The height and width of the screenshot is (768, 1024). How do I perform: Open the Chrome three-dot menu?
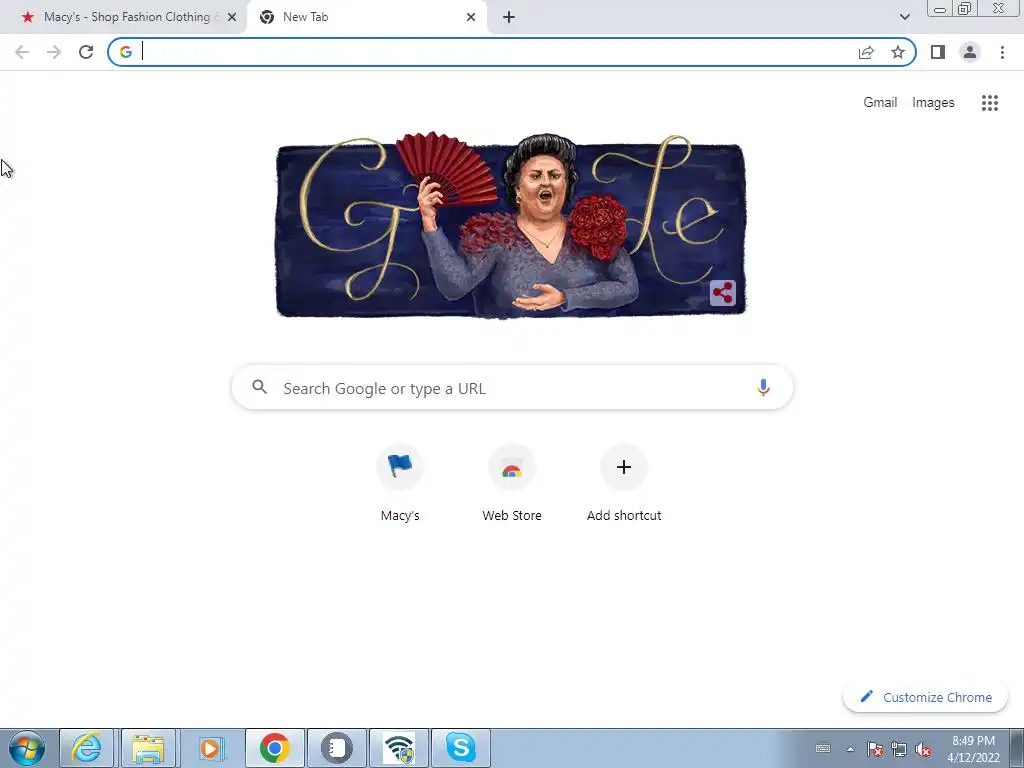(x=1002, y=52)
